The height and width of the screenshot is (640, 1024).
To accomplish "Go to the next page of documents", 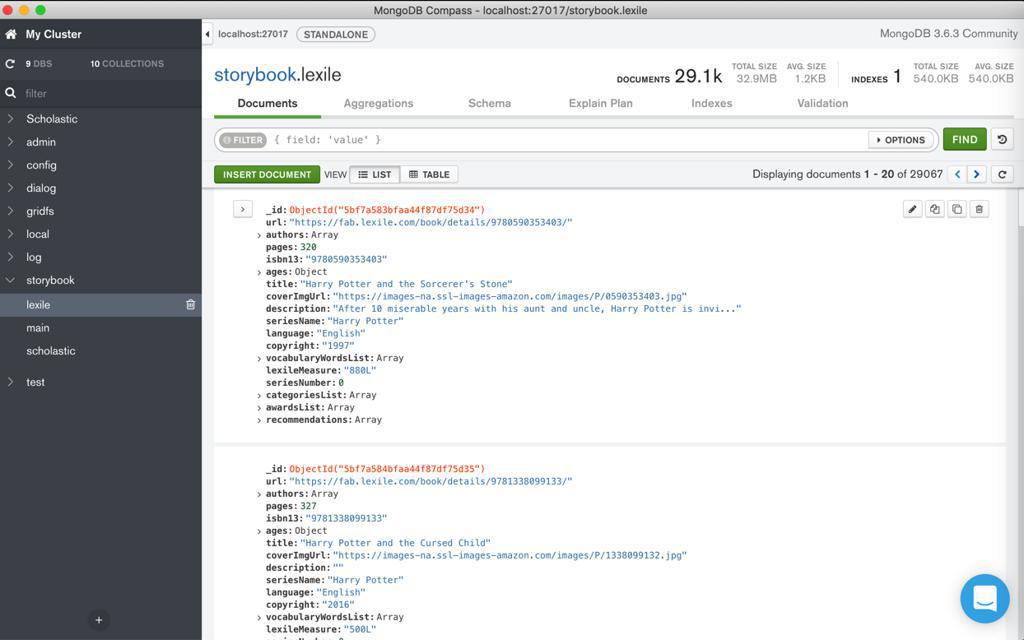I will (x=976, y=174).
